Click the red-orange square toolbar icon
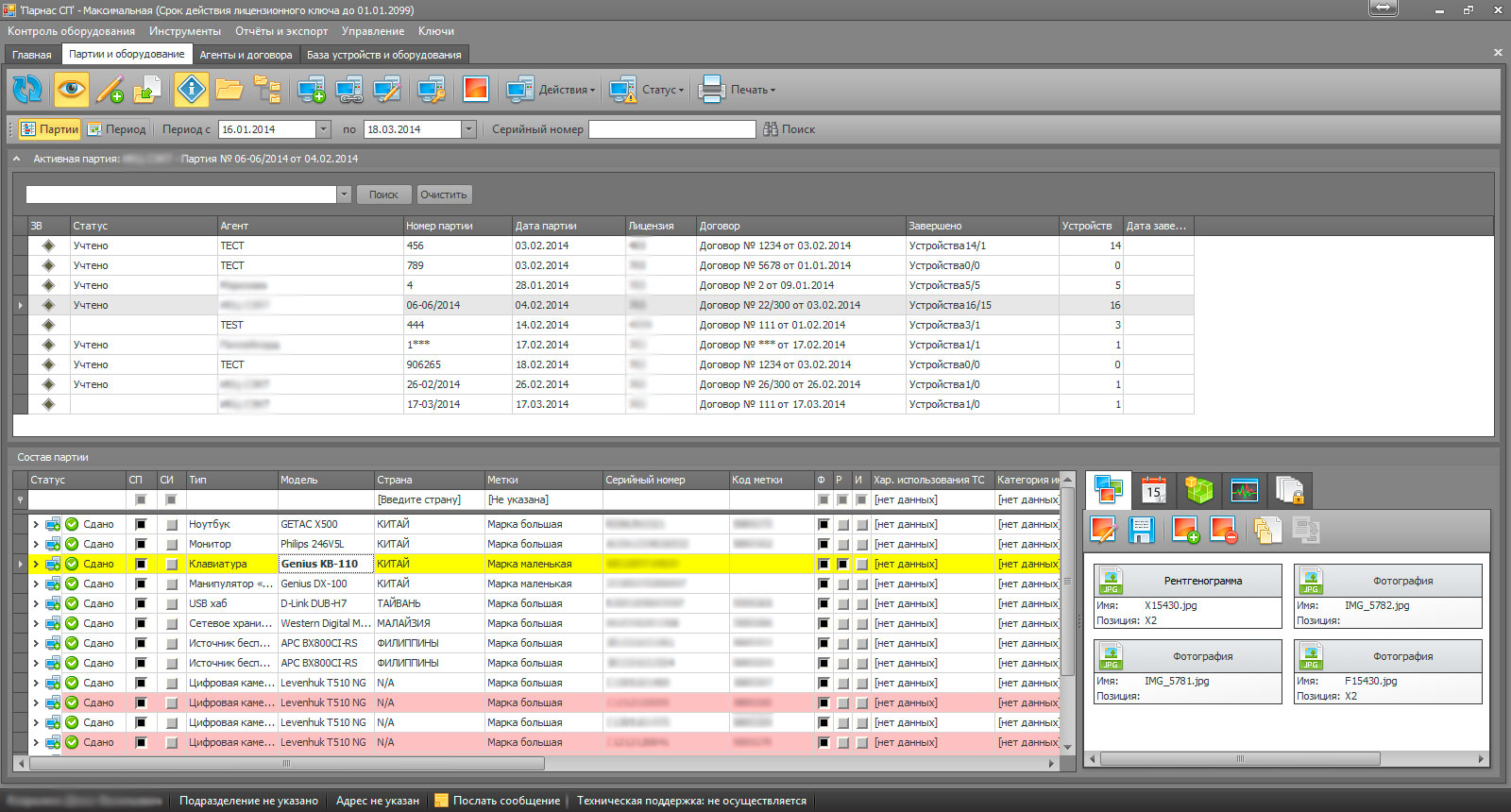 tap(475, 90)
